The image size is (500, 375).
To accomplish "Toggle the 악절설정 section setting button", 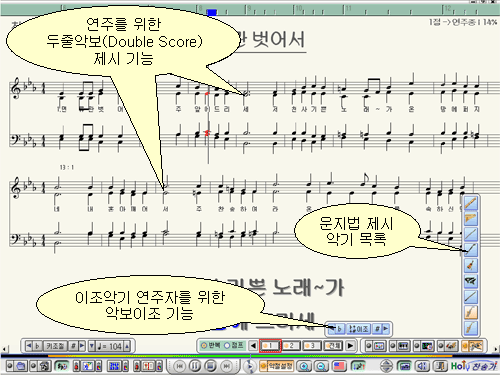I will (x=277, y=366).
